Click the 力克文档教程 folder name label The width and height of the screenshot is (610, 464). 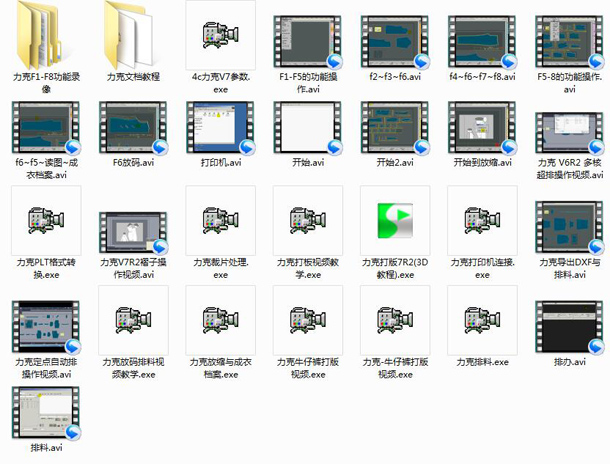point(133,77)
